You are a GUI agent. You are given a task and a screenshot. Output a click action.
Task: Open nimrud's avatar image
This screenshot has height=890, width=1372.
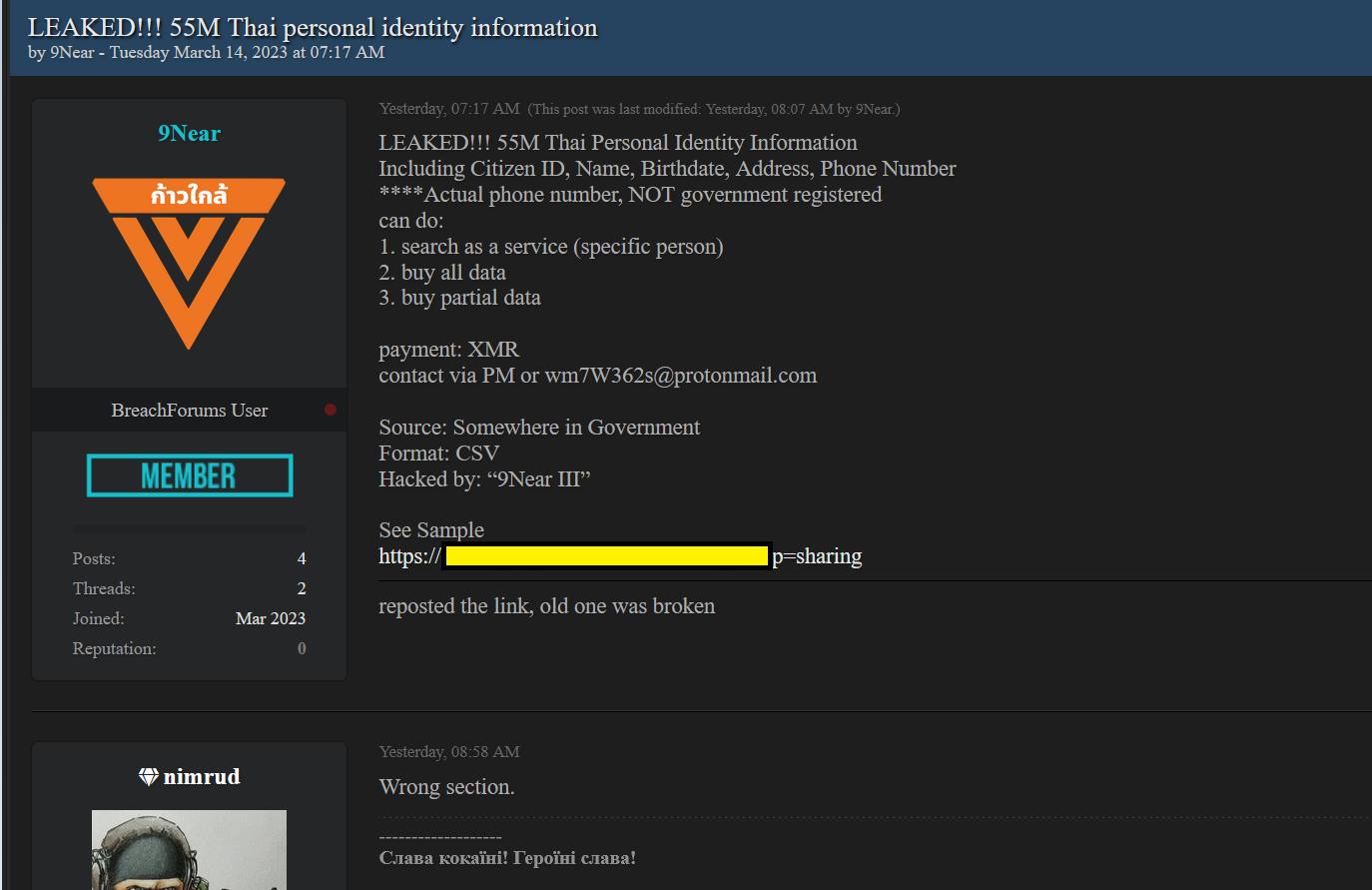pyautogui.click(x=189, y=849)
